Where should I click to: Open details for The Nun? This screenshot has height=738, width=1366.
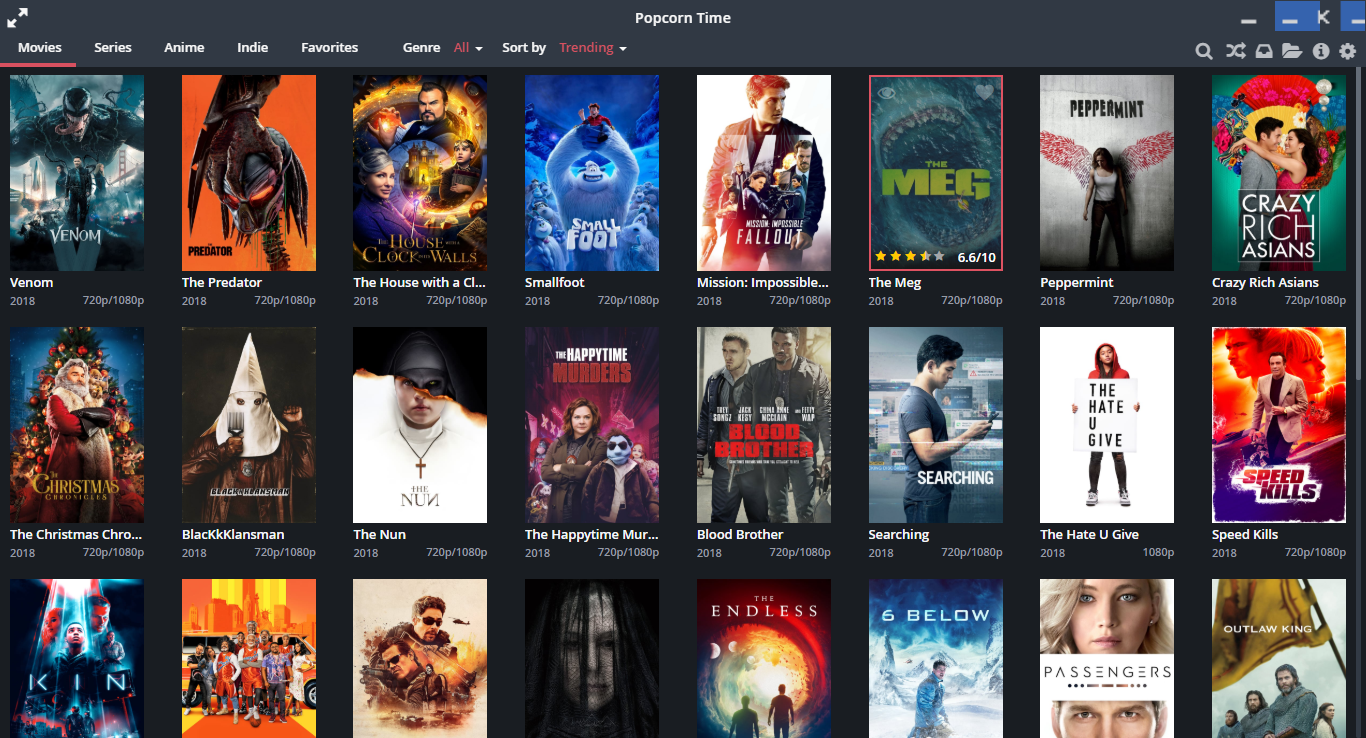420,424
